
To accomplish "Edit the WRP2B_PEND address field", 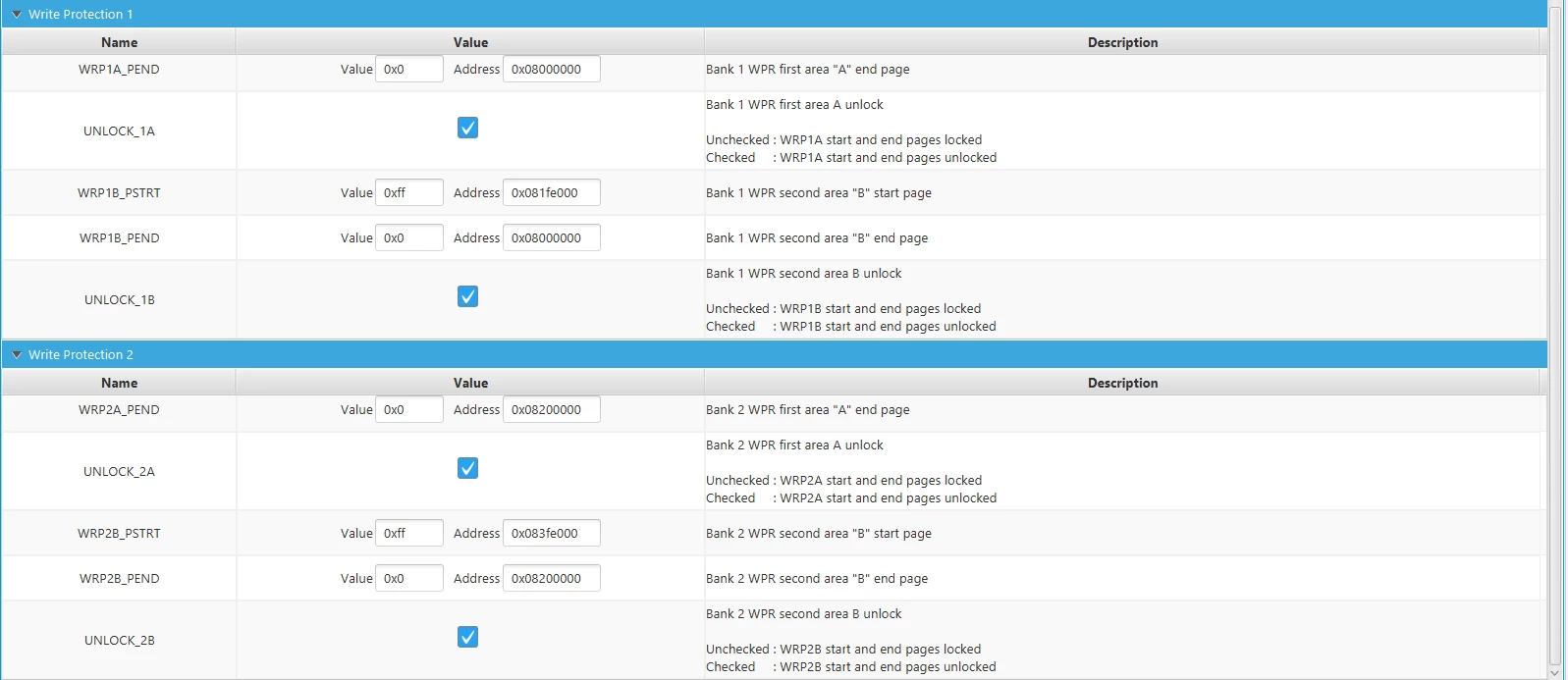I will 552,578.
